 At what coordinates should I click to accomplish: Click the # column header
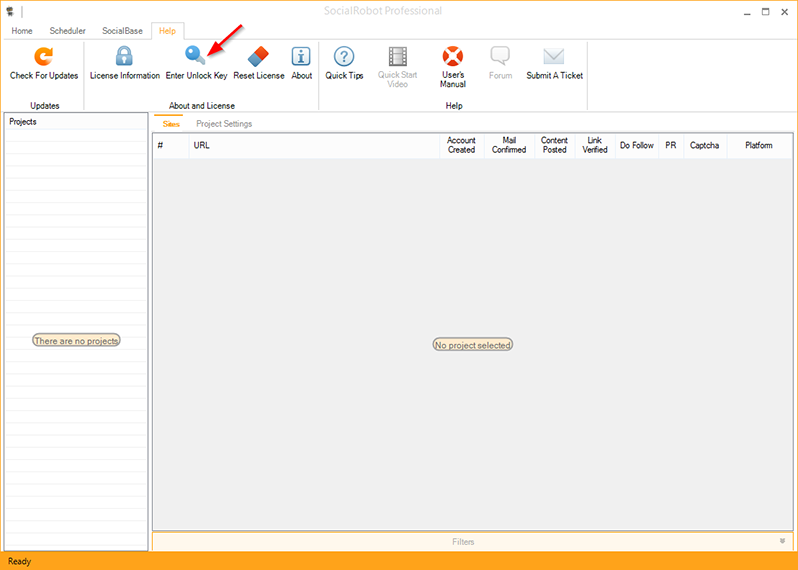(x=171, y=146)
